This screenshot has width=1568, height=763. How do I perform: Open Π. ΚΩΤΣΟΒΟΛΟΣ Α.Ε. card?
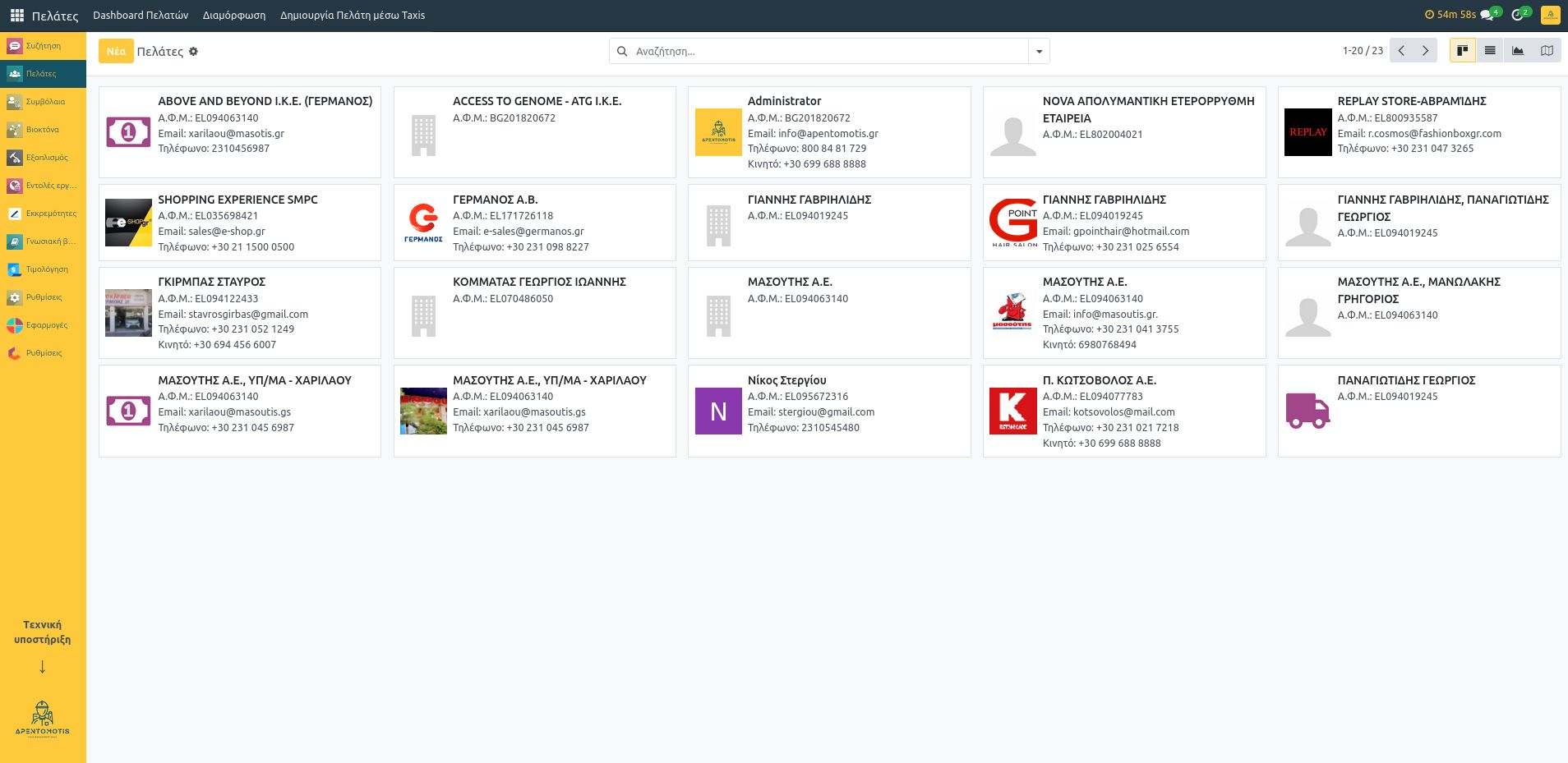tap(1124, 411)
